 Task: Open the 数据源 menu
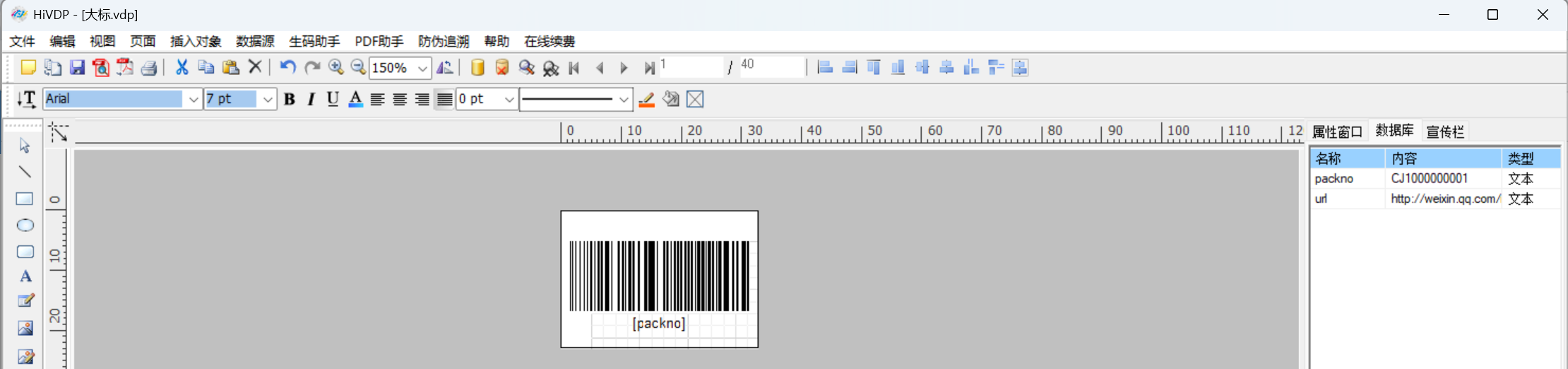(x=255, y=42)
